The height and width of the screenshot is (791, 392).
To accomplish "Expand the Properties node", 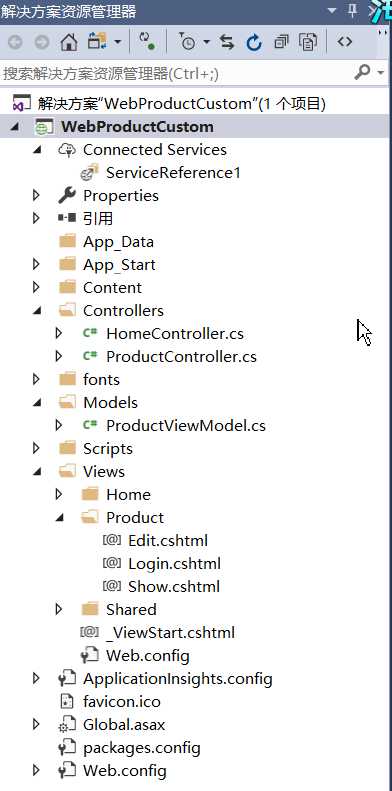I will coord(36,195).
